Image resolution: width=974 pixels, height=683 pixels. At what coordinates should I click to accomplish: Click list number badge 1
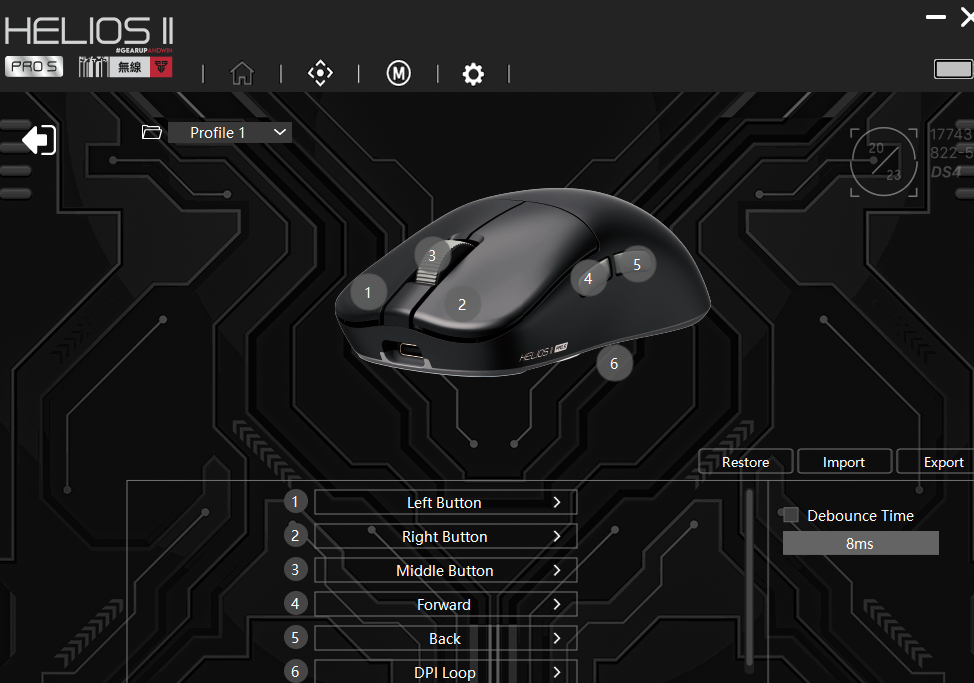(x=295, y=502)
